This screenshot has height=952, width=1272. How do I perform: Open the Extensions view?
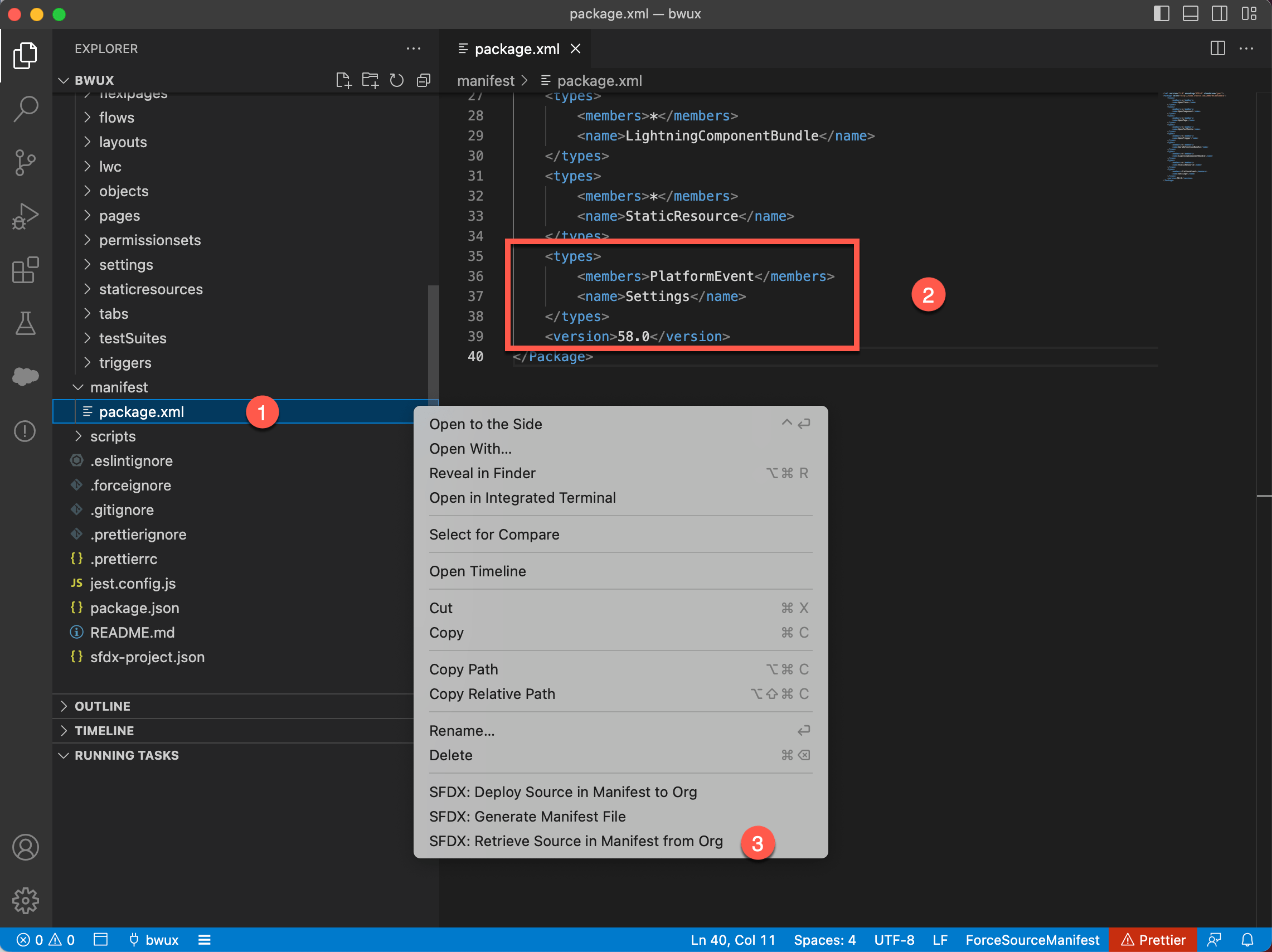click(x=25, y=270)
